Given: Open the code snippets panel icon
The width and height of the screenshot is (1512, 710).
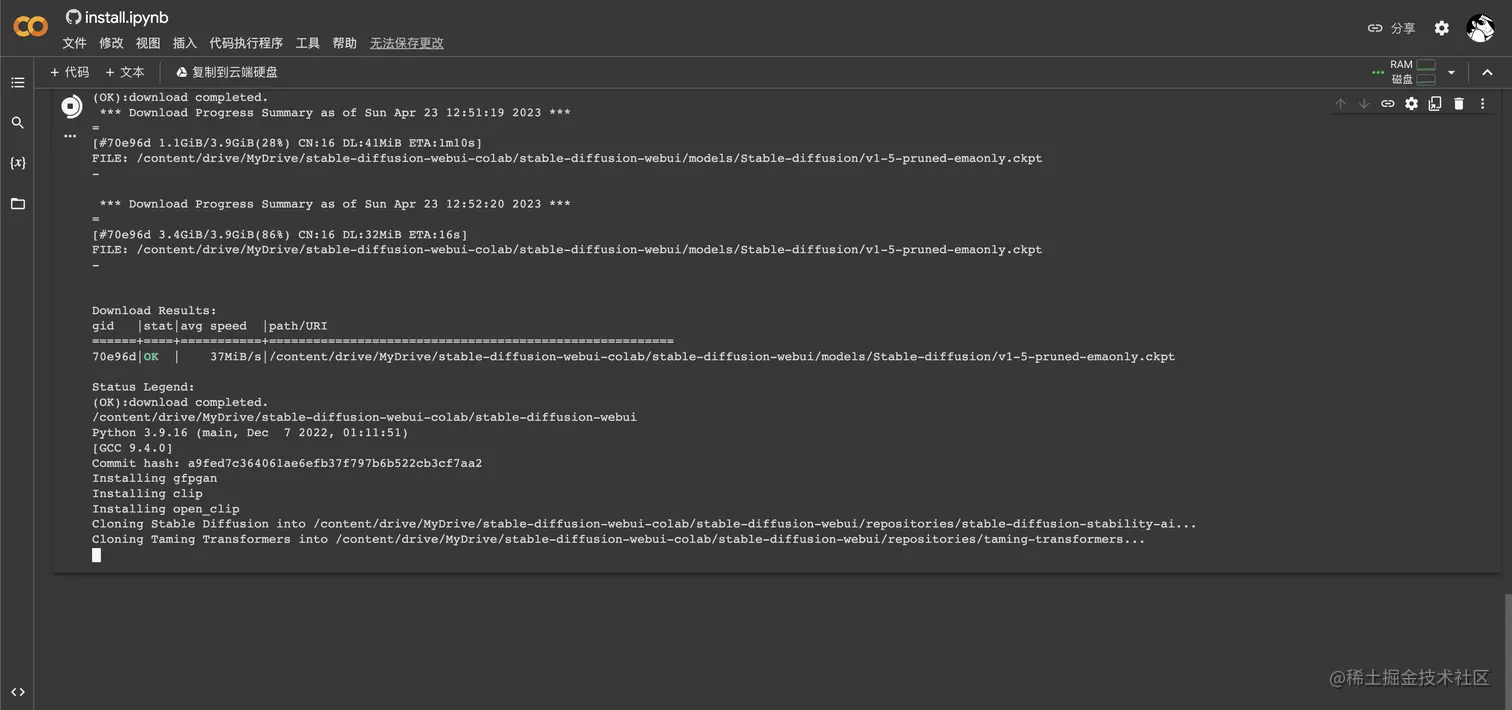Looking at the screenshot, I should (x=17, y=691).
